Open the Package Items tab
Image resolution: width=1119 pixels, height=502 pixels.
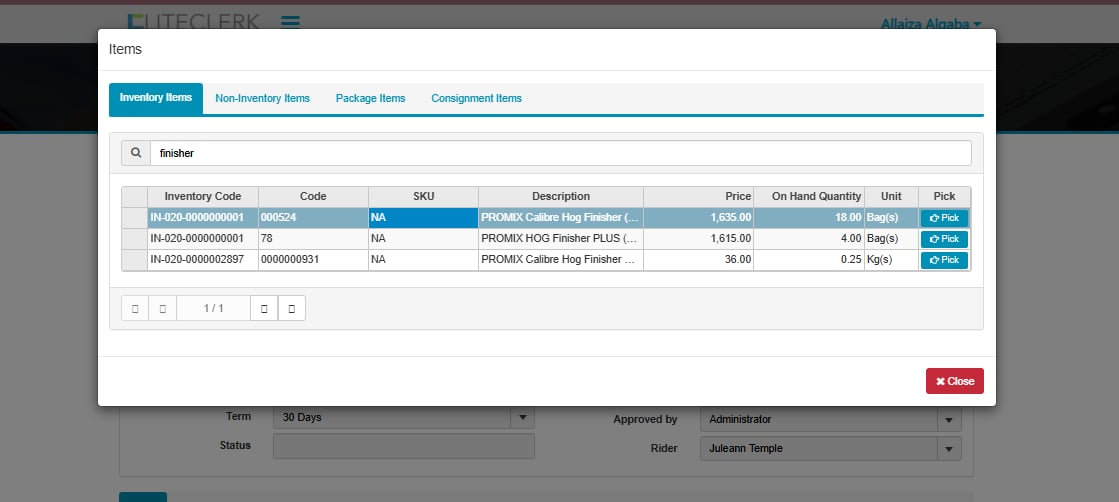pos(370,99)
